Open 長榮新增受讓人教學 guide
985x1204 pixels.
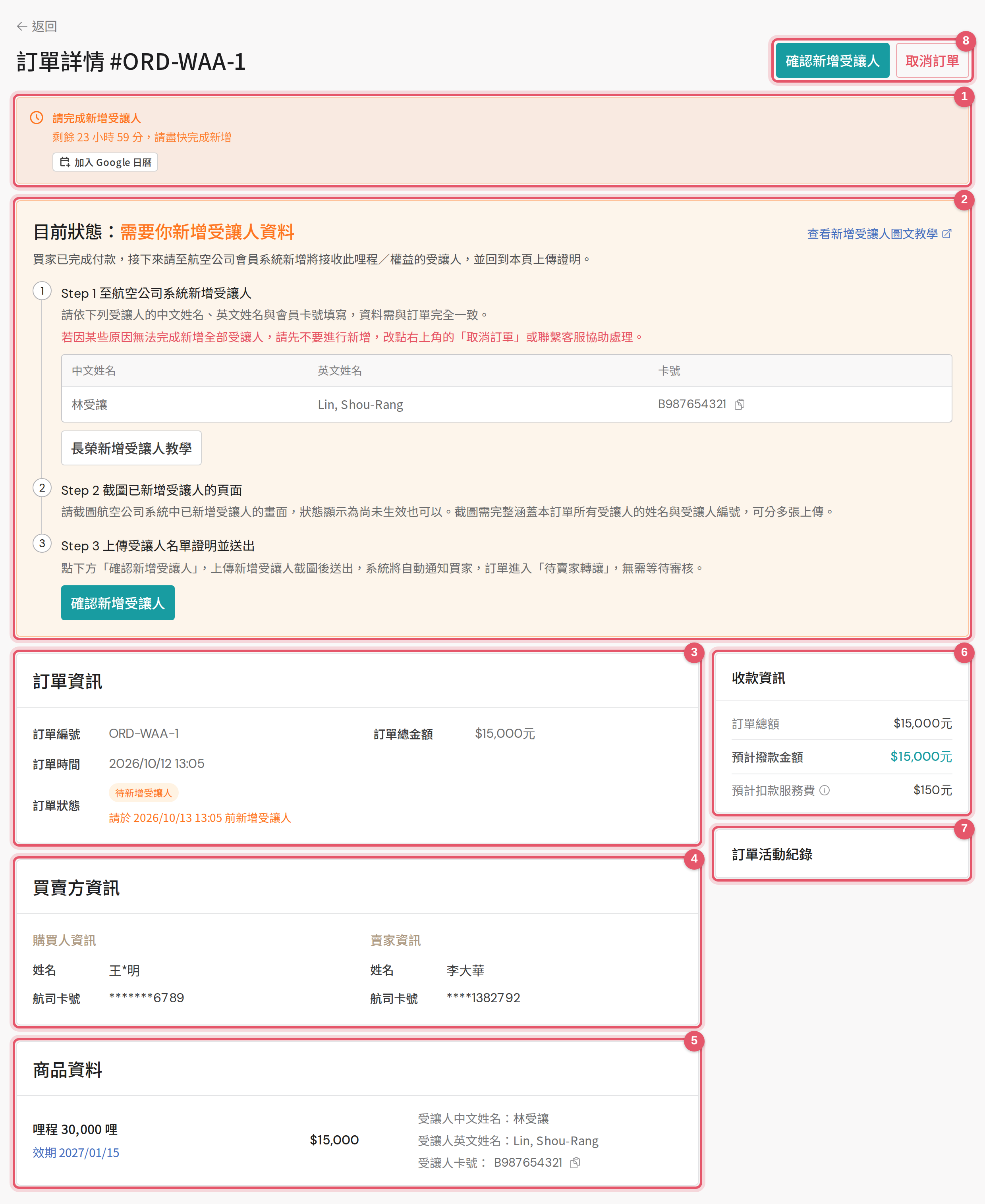[x=131, y=448]
